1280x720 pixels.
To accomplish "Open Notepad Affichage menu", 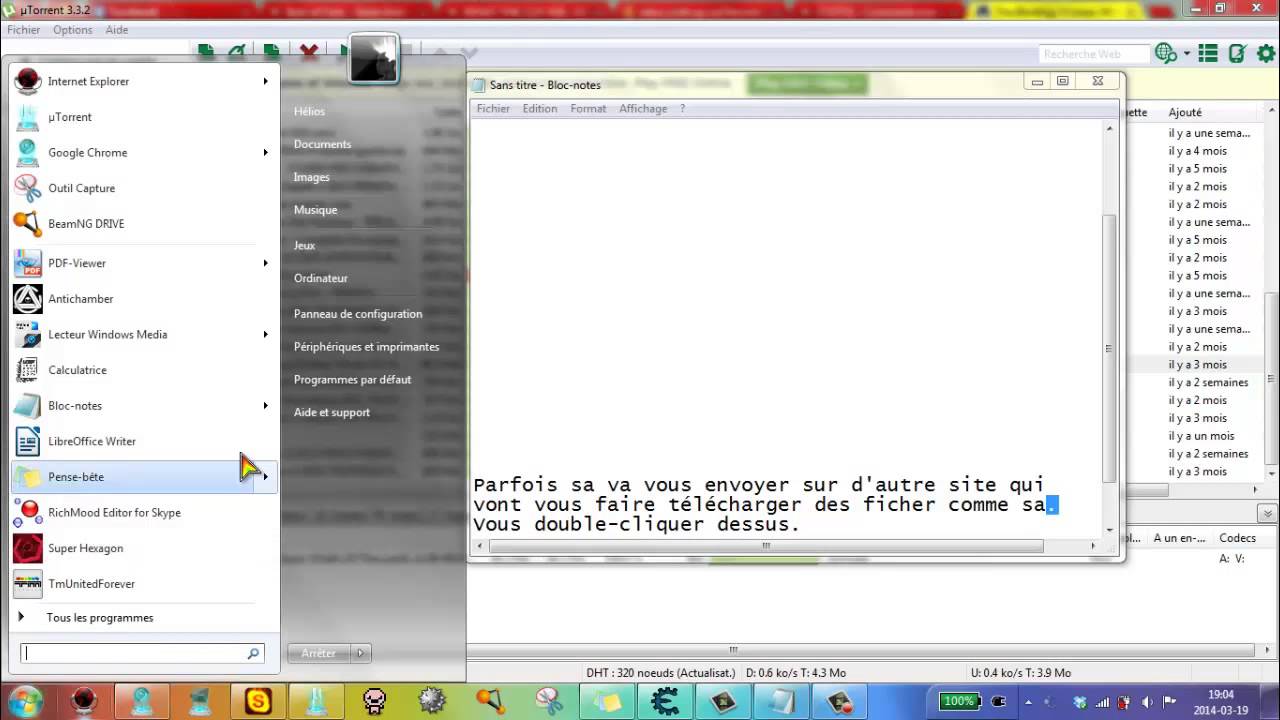I will pos(643,109).
